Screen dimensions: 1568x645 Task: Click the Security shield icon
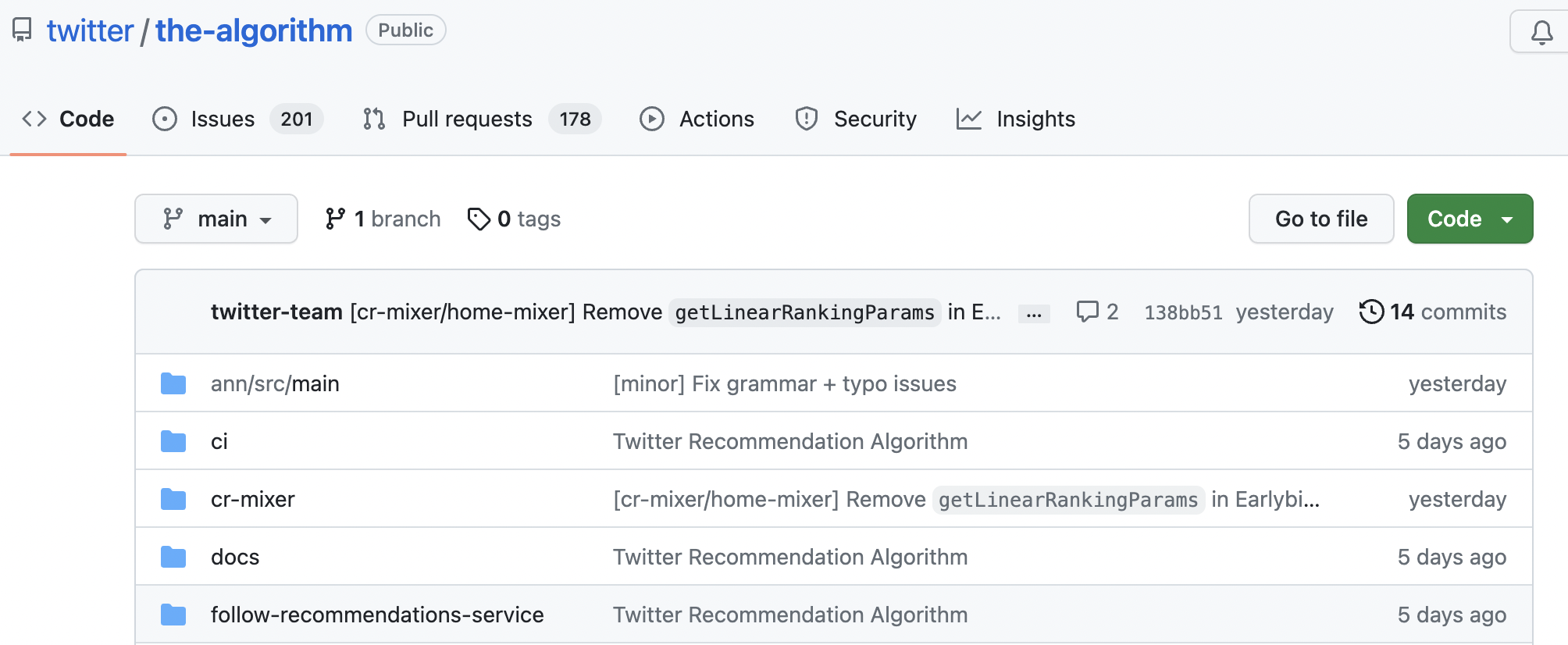click(x=806, y=119)
